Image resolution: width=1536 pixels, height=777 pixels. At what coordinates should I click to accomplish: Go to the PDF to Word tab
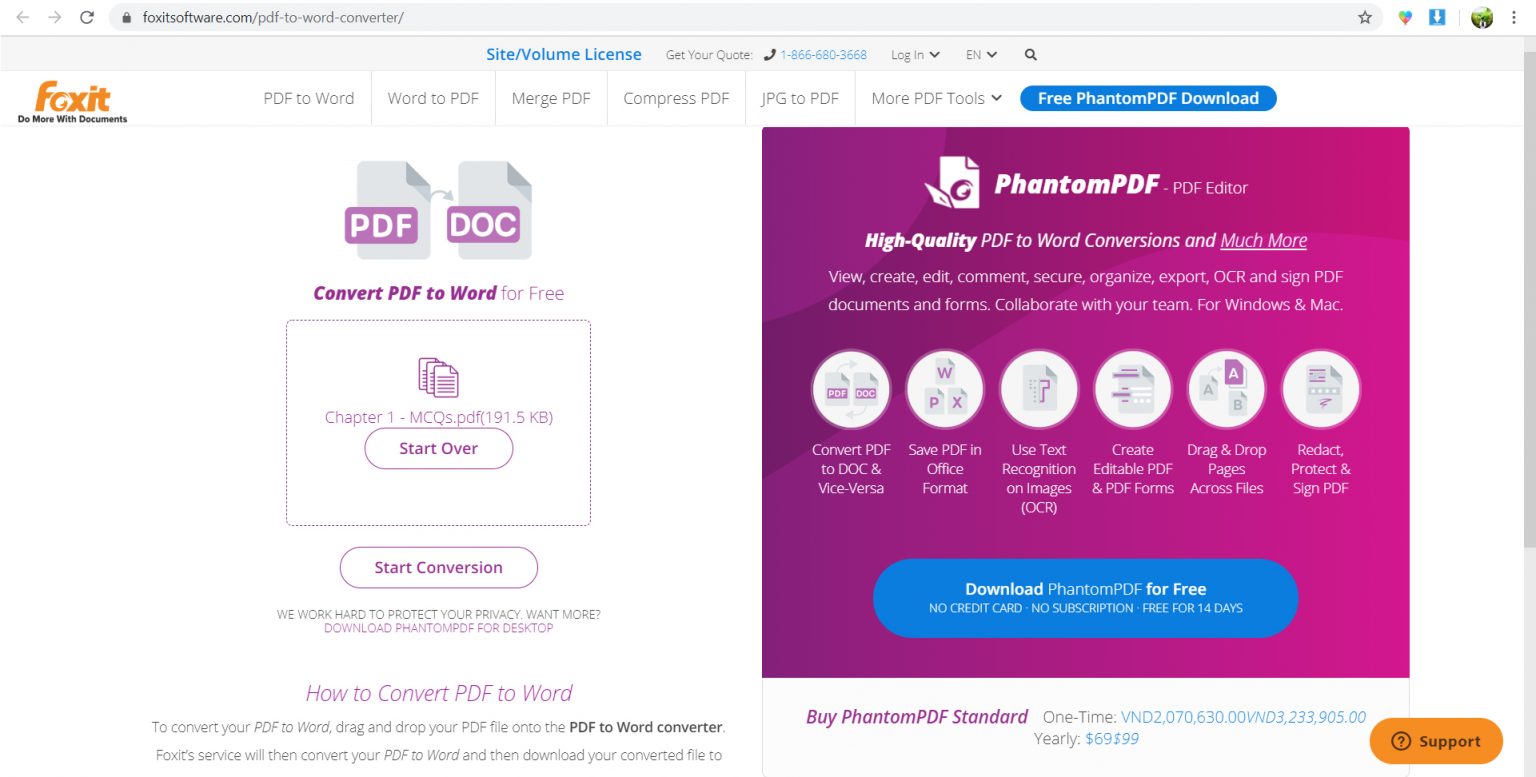click(x=309, y=98)
